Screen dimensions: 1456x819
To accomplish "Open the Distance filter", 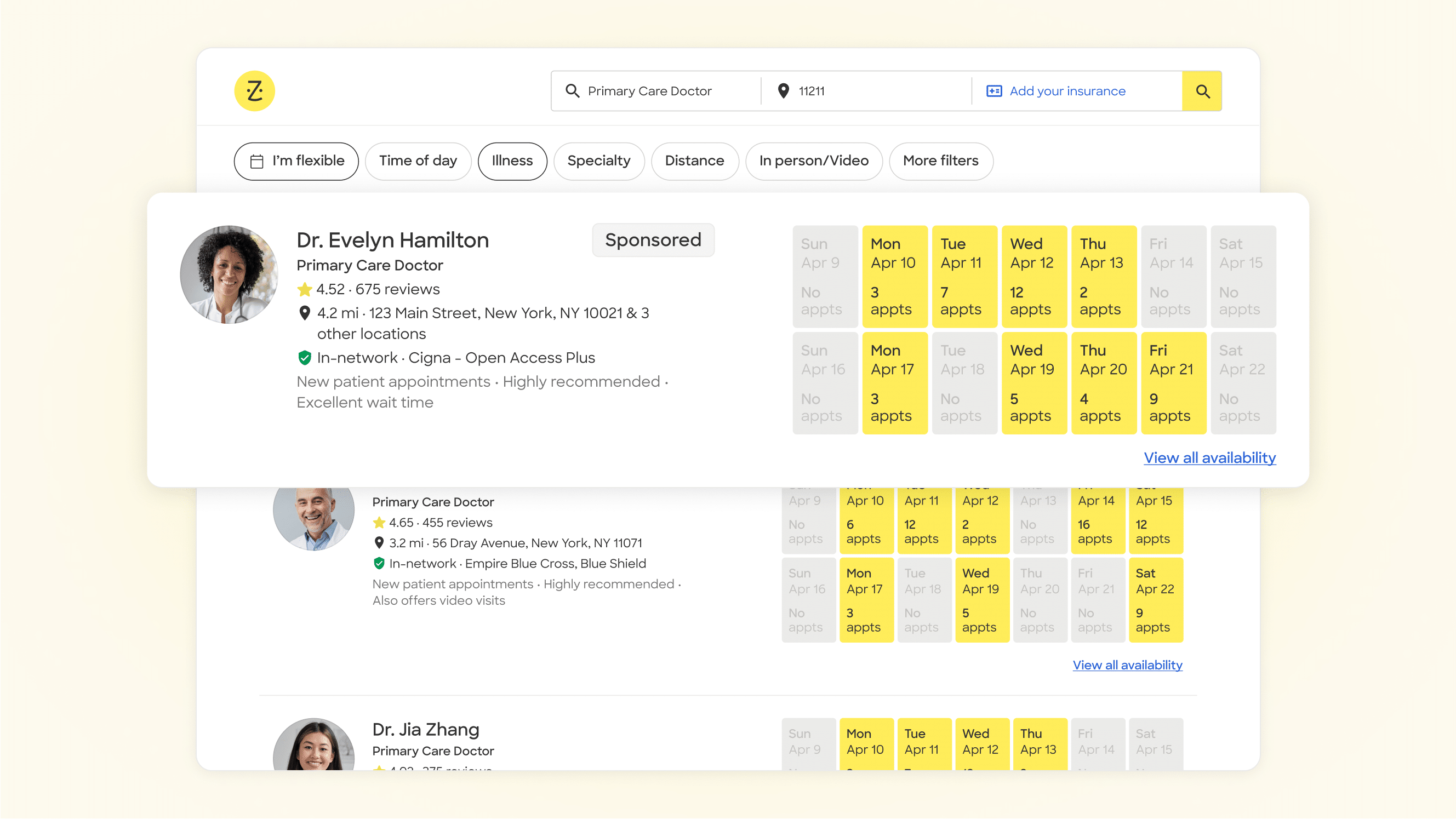I will click(x=695, y=161).
